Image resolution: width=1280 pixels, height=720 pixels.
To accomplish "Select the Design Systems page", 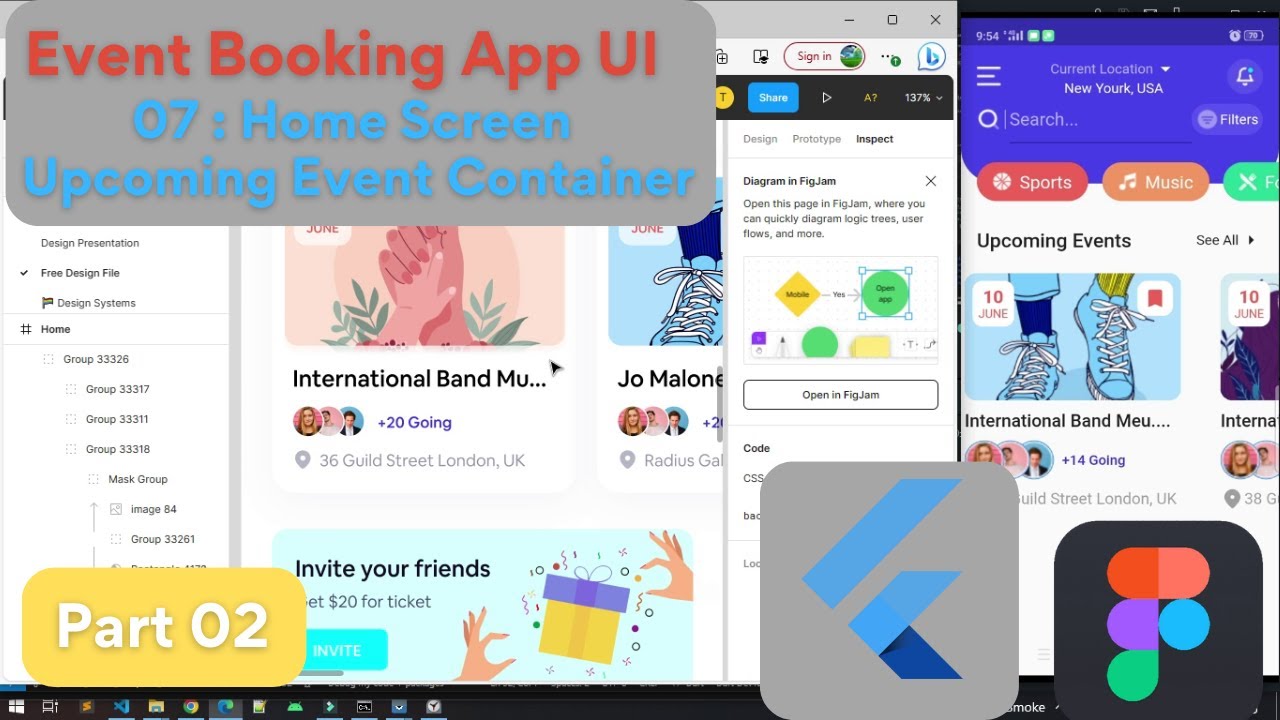I will 88,303.
